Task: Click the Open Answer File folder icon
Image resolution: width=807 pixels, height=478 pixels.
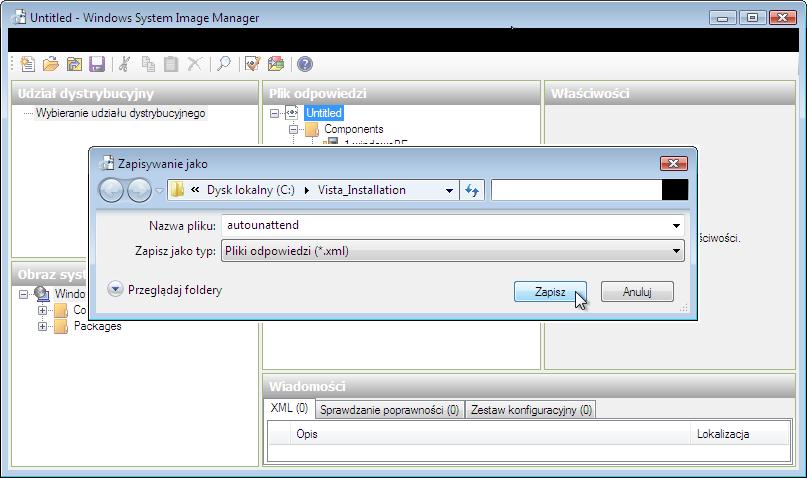Action: pyautogui.click(x=50, y=64)
